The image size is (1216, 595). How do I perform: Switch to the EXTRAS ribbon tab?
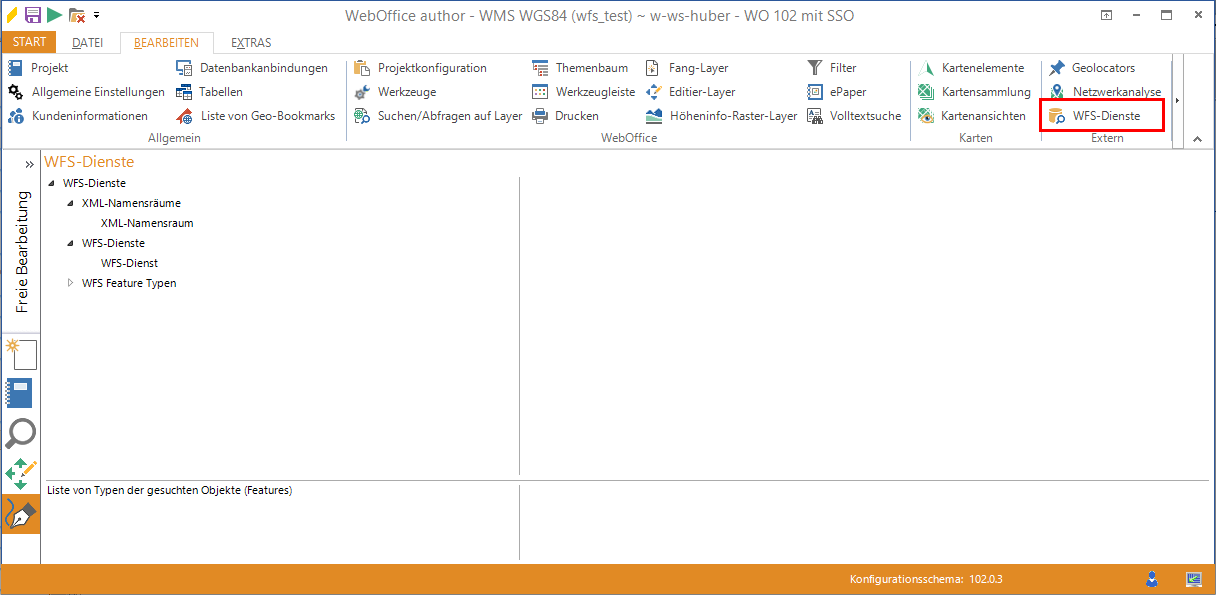[250, 42]
